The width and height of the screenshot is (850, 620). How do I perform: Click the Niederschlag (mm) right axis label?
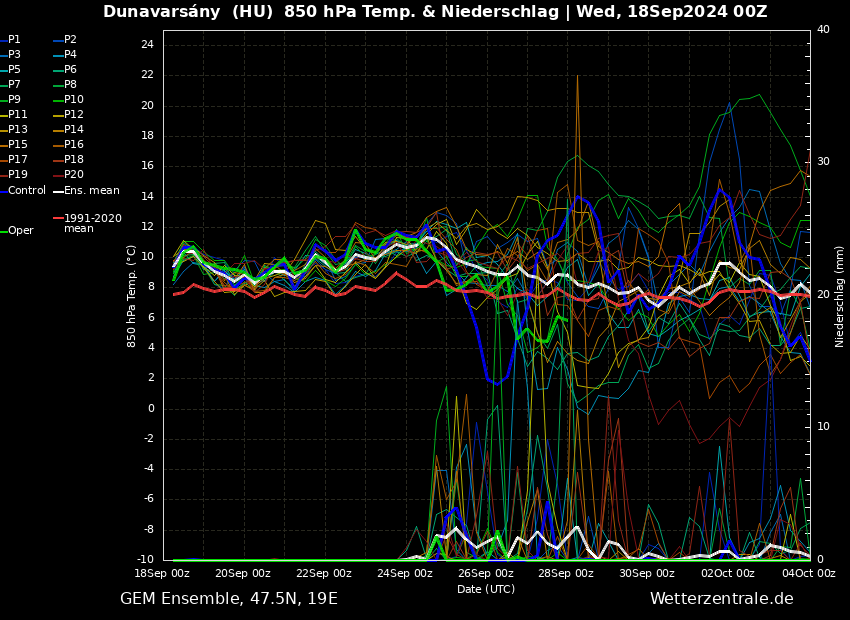(x=840, y=296)
